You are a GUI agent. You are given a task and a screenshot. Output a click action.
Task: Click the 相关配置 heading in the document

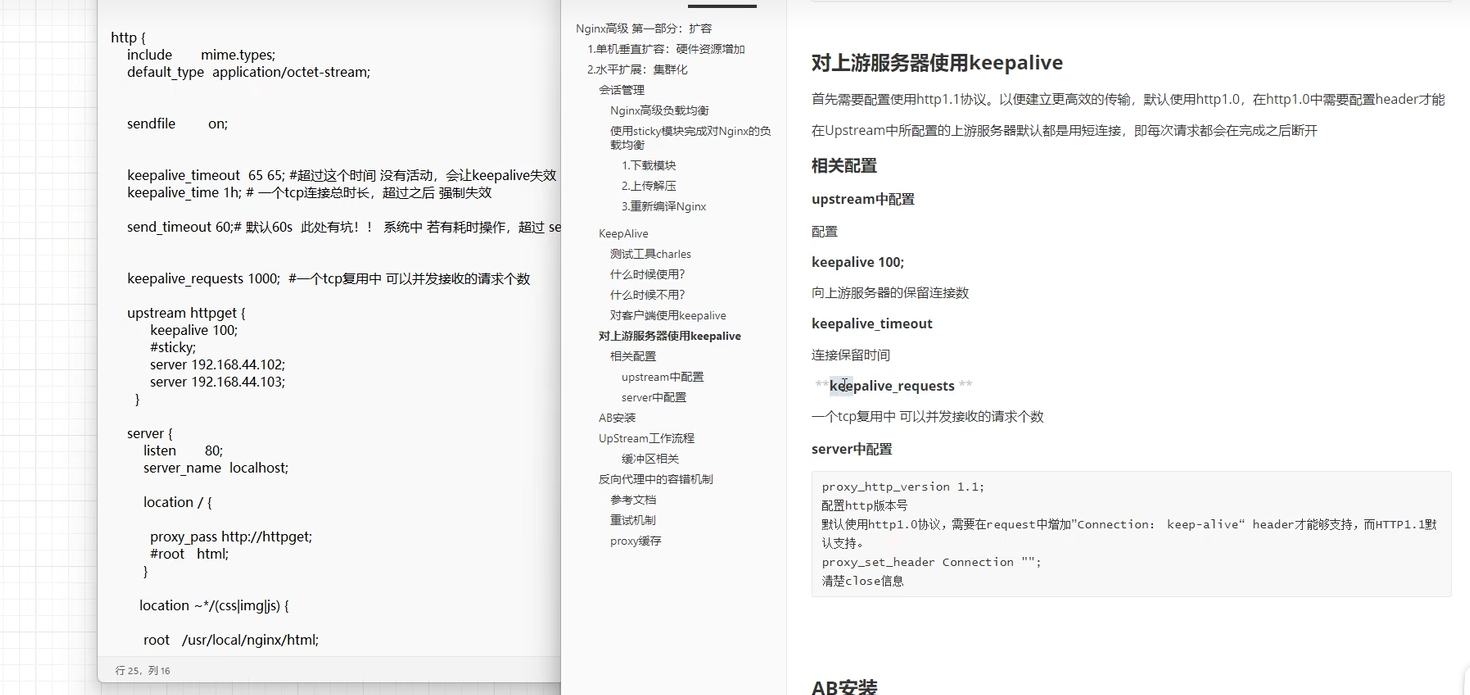coord(844,166)
